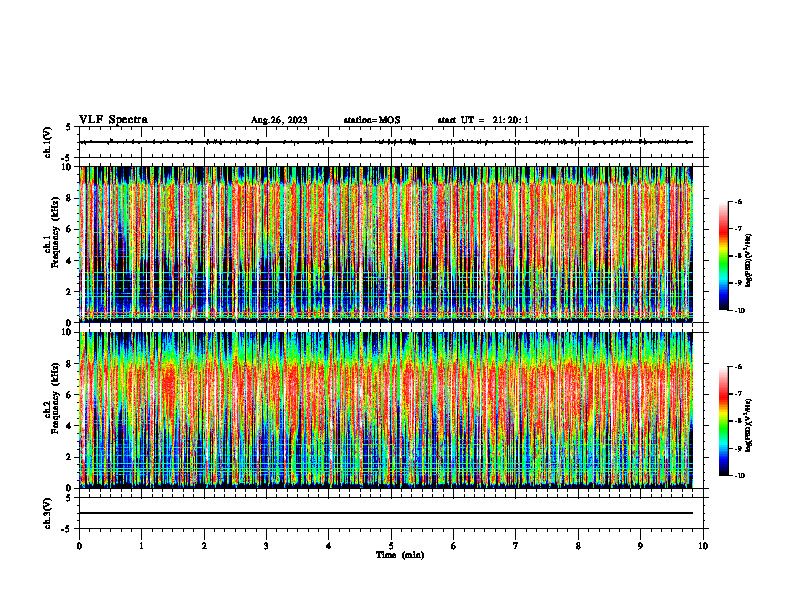
Task: Click the time axis tick label "0"
Action: coord(79,546)
